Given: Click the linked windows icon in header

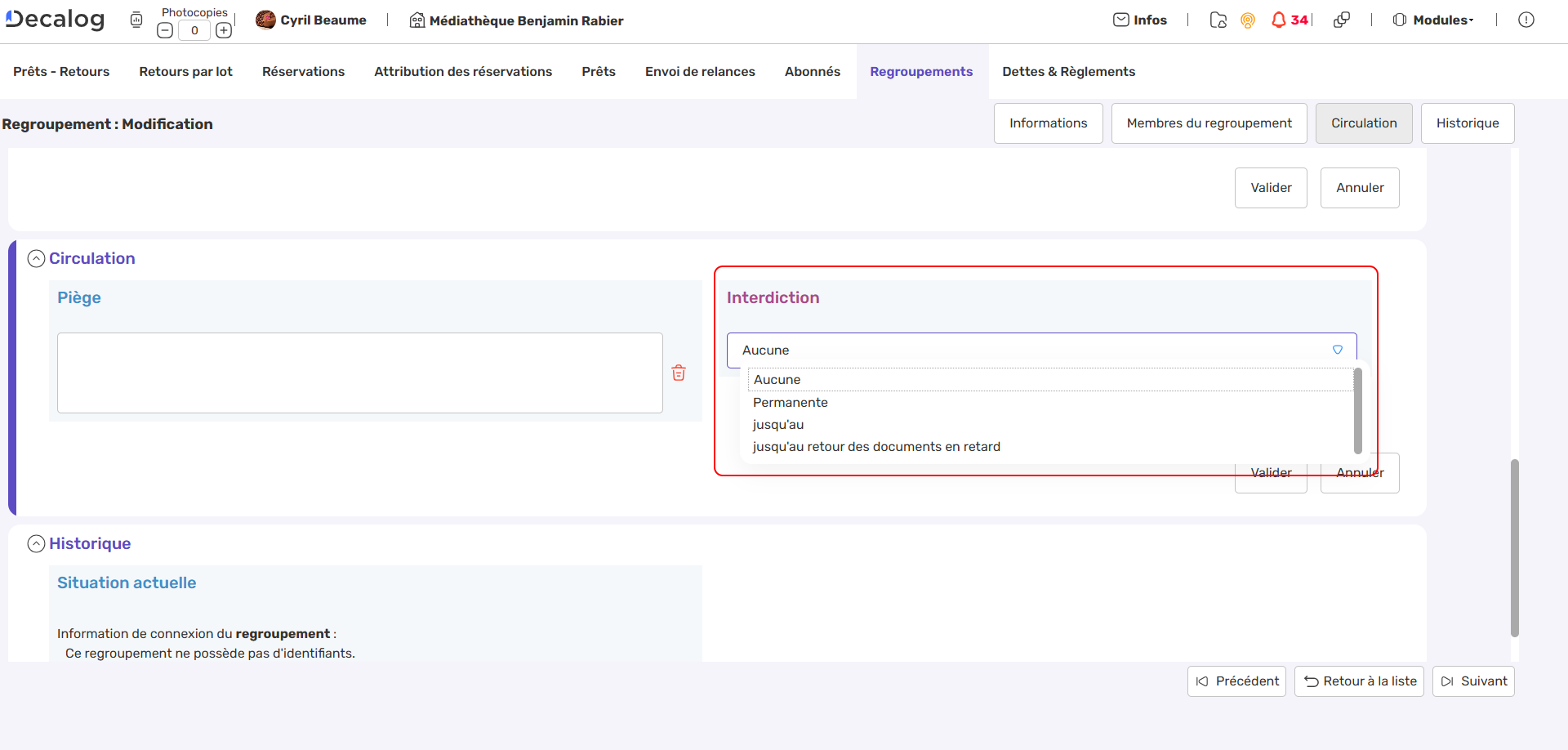Looking at the screenshot, I should click(1341, 20).
